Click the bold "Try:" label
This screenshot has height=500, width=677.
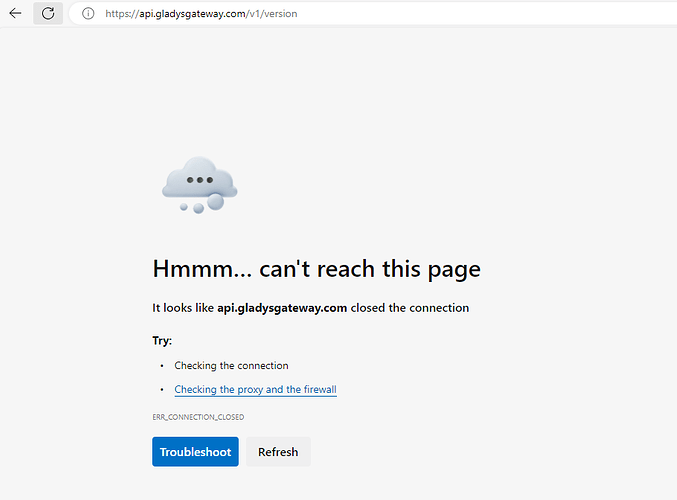coord(162,341)
